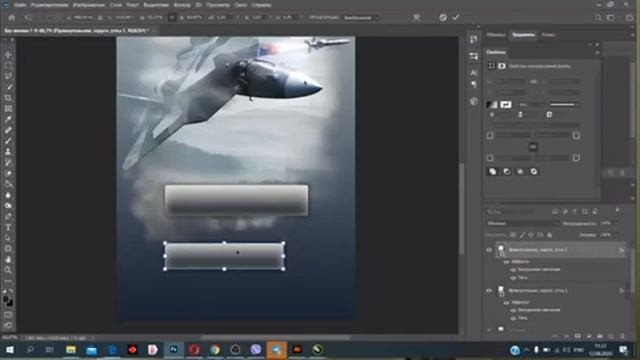Switch to warp mode icon

pyautogui.click(x=416, y=18)
